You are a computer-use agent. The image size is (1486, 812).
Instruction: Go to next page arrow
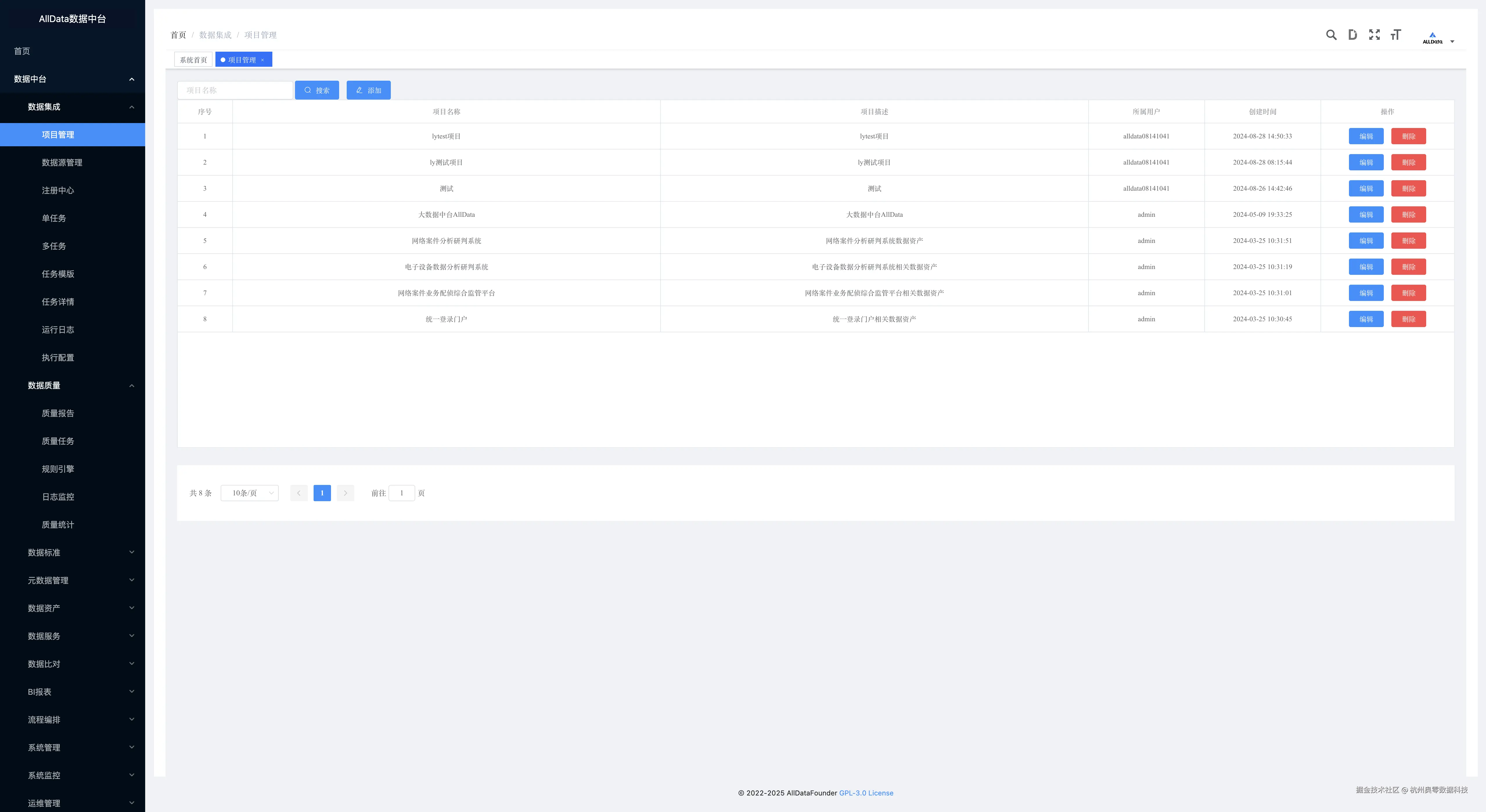pyautogui.click(x=345, y=493)
